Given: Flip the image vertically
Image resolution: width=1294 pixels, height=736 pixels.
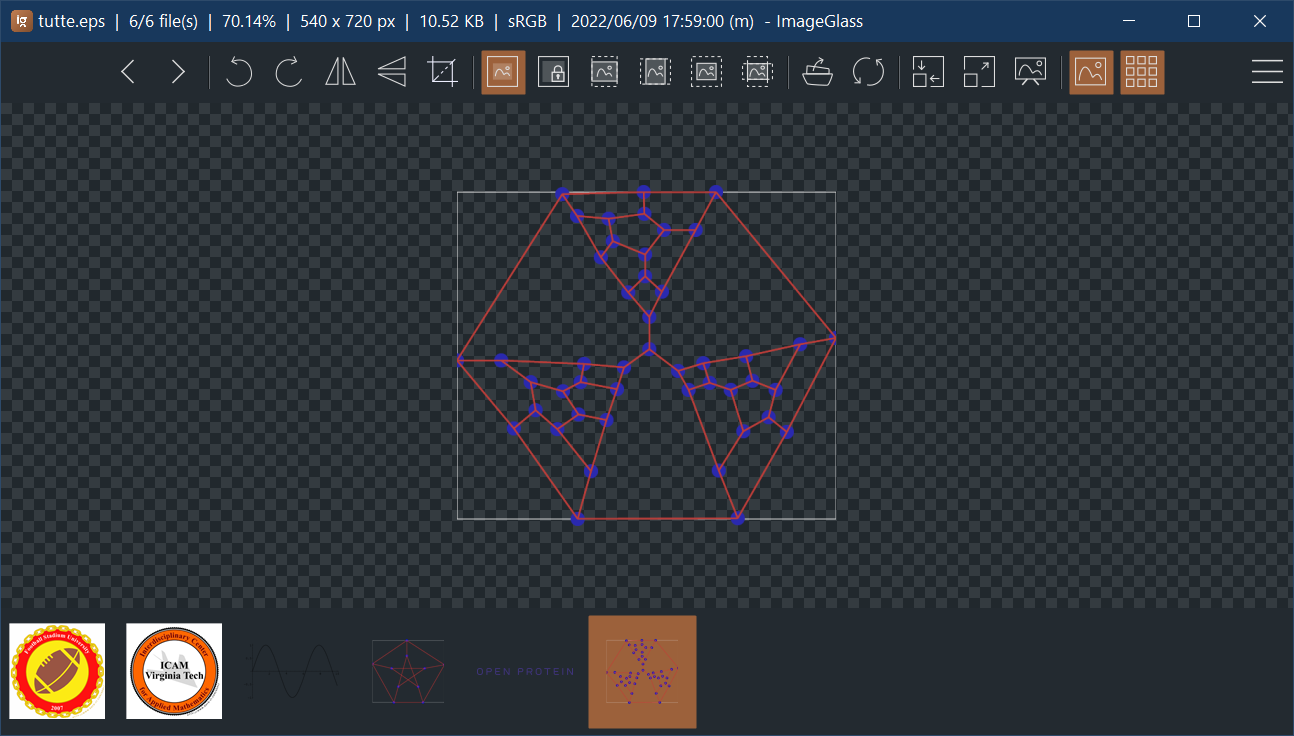Looking at the screenshot, I should [392, 72].
